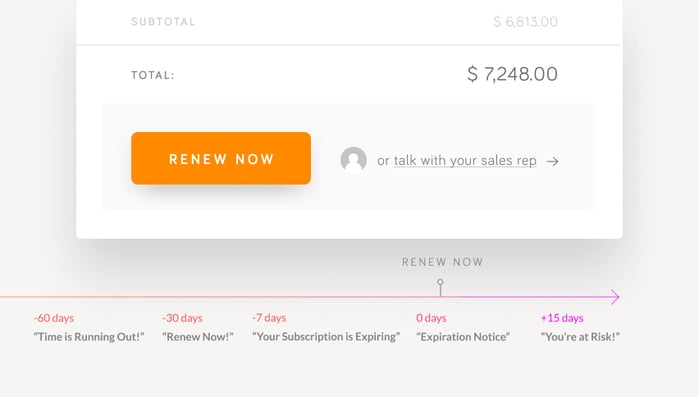Click the subtotal amount $ 6,813.00
This screenshot has width=699, height=397.
(x=526, y=21)
